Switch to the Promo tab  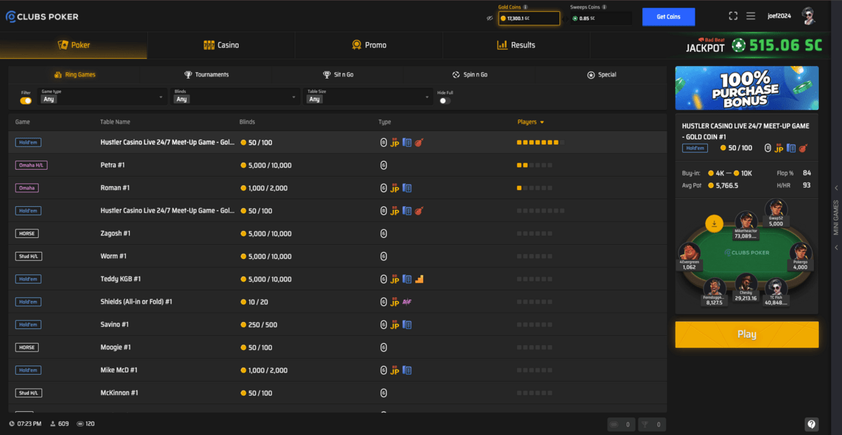368,45
